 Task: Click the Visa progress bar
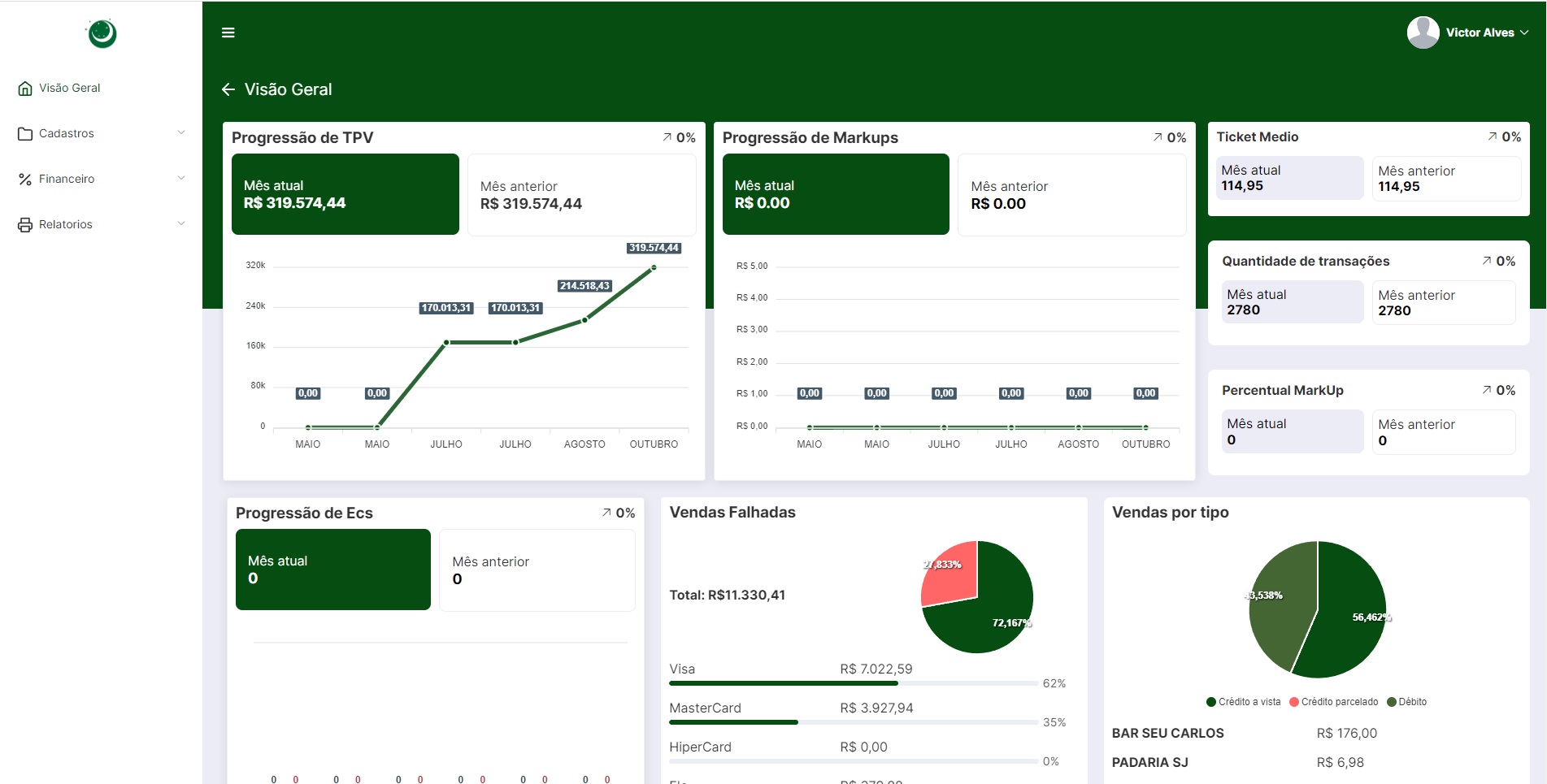click(x=854, y=683)
